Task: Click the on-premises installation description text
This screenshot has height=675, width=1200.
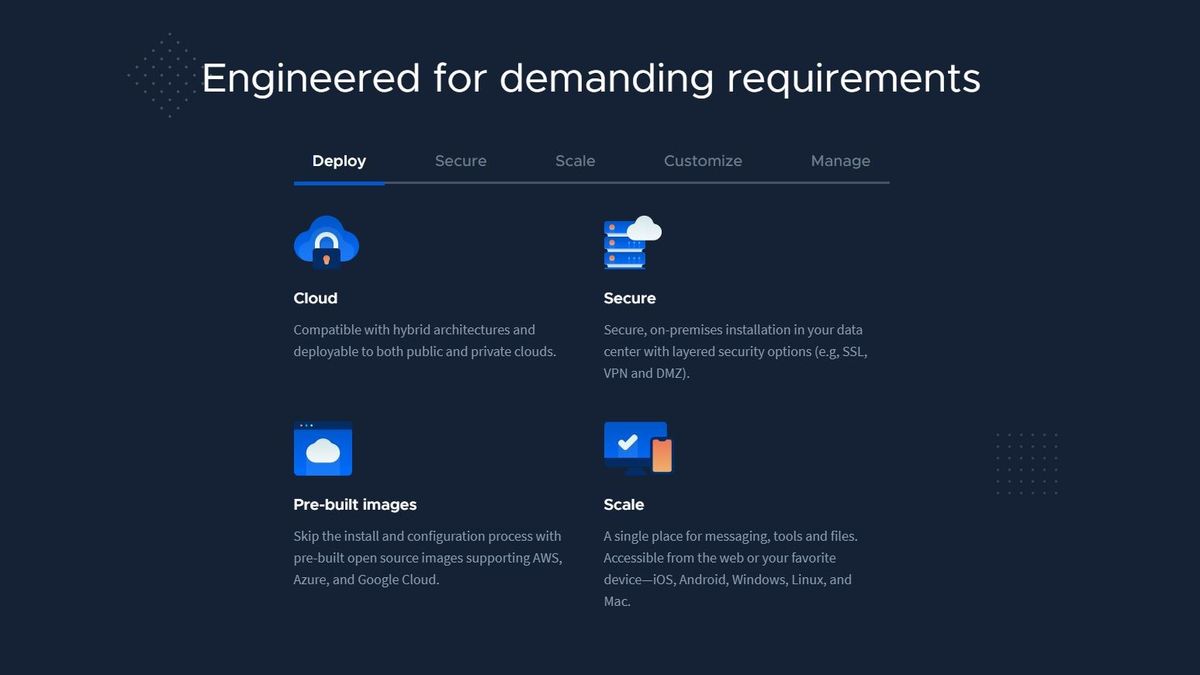Action: [x=735, y=351]
